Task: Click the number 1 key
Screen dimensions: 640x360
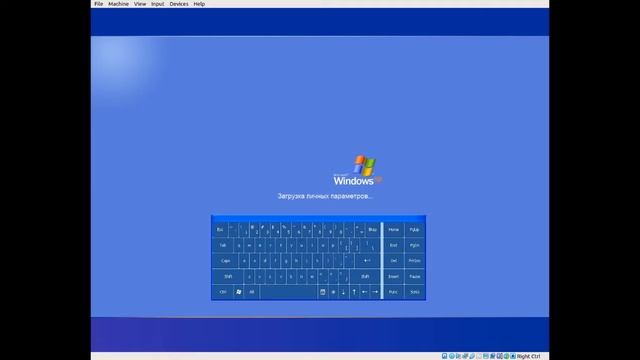Action: 244,230
